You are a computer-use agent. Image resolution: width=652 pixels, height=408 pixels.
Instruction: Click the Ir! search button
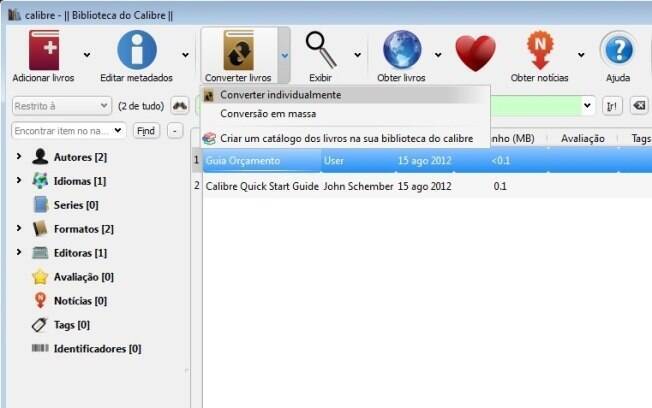tap(612, 106)
